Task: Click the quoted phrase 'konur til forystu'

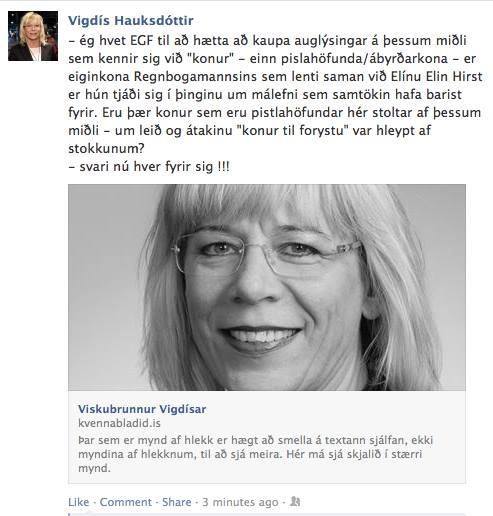Action: pos(292,130)
